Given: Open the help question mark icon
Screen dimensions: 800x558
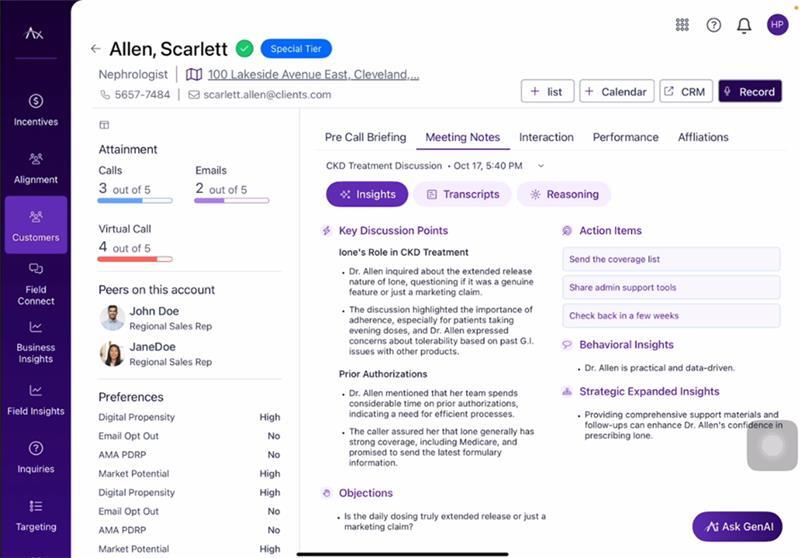Looking at the screenshot, I should pyautogui.click(x=713, y=25).
